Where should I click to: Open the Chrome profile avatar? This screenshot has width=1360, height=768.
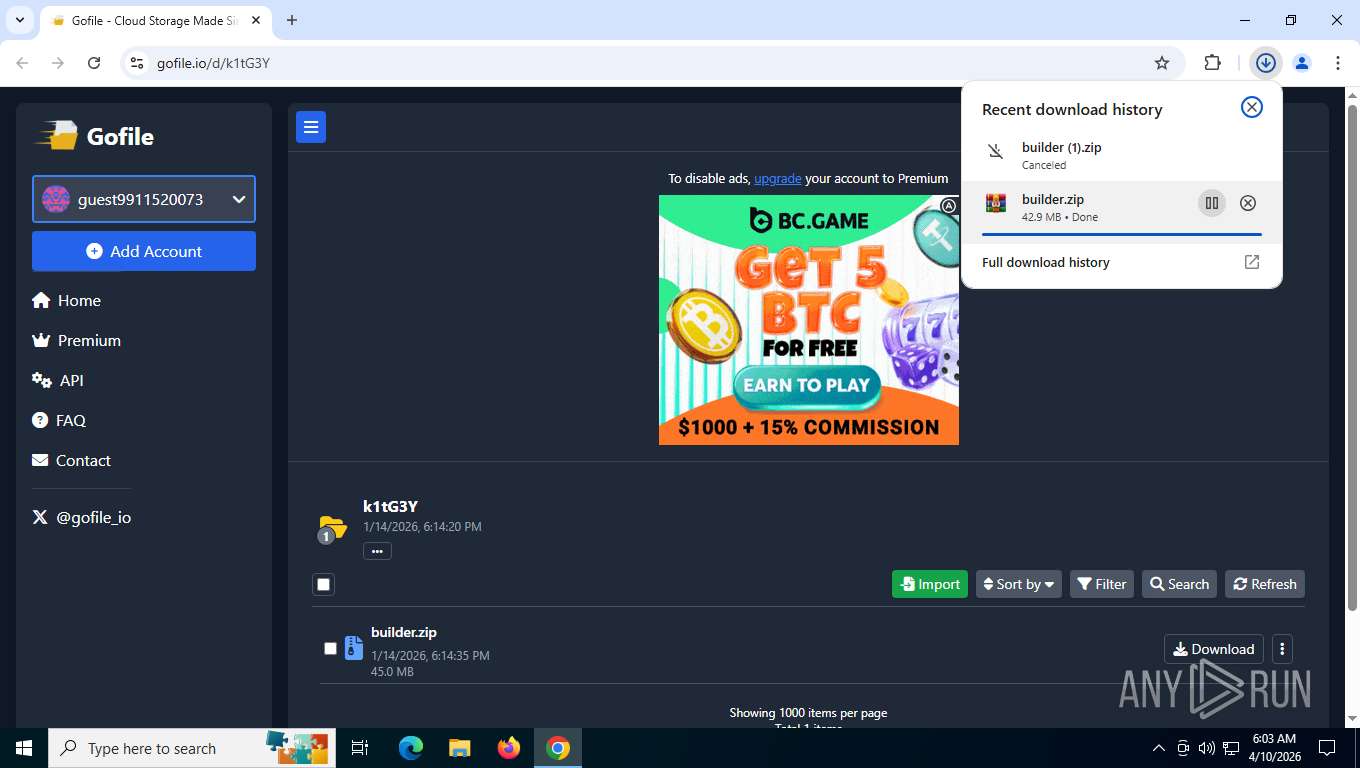pyautogui.click(x=1302, y=63)
